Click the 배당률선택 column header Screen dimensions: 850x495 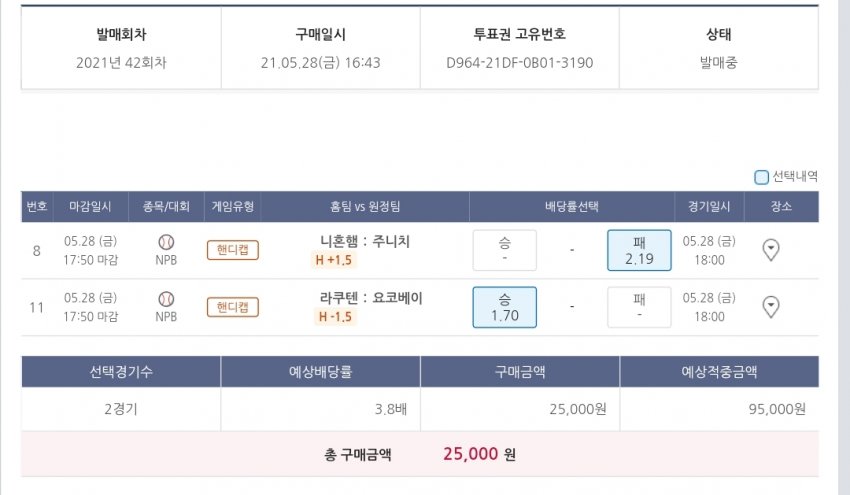tap(571, 207)
